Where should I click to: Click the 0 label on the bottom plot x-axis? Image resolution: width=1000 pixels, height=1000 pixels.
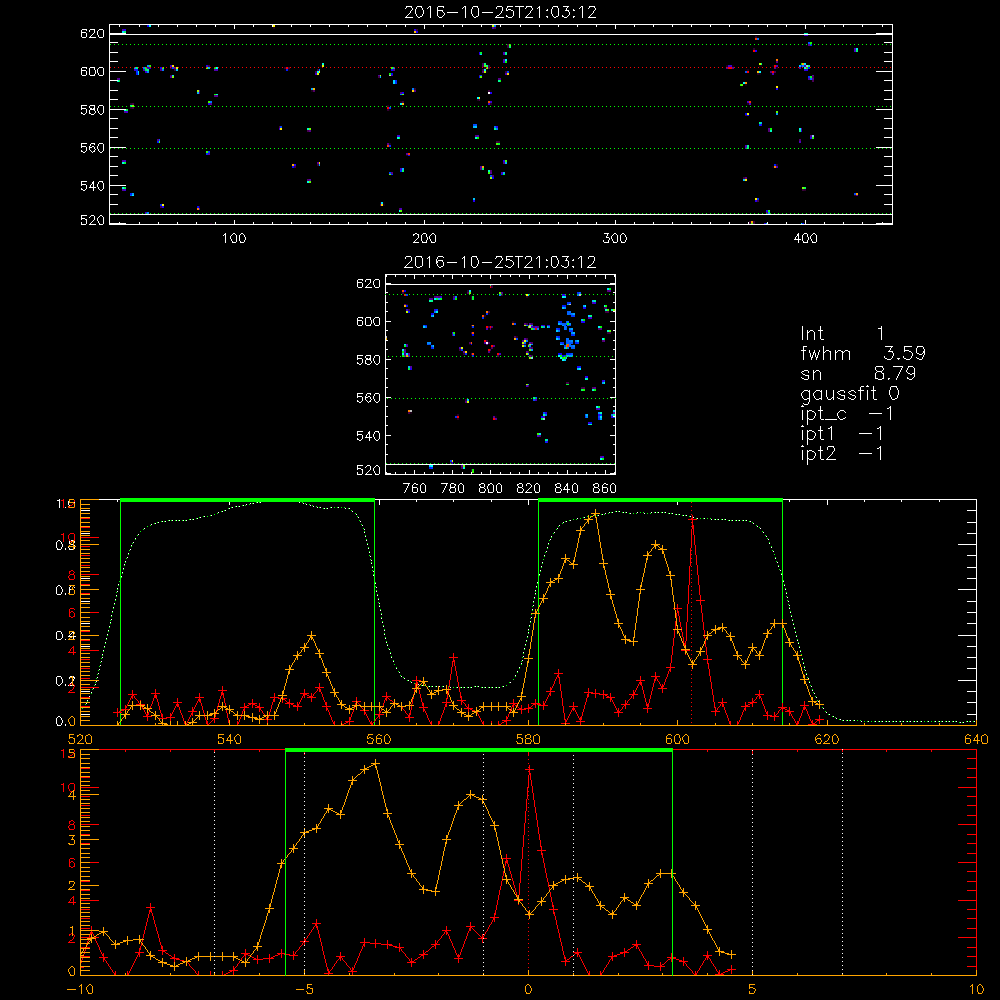[528, 990]
